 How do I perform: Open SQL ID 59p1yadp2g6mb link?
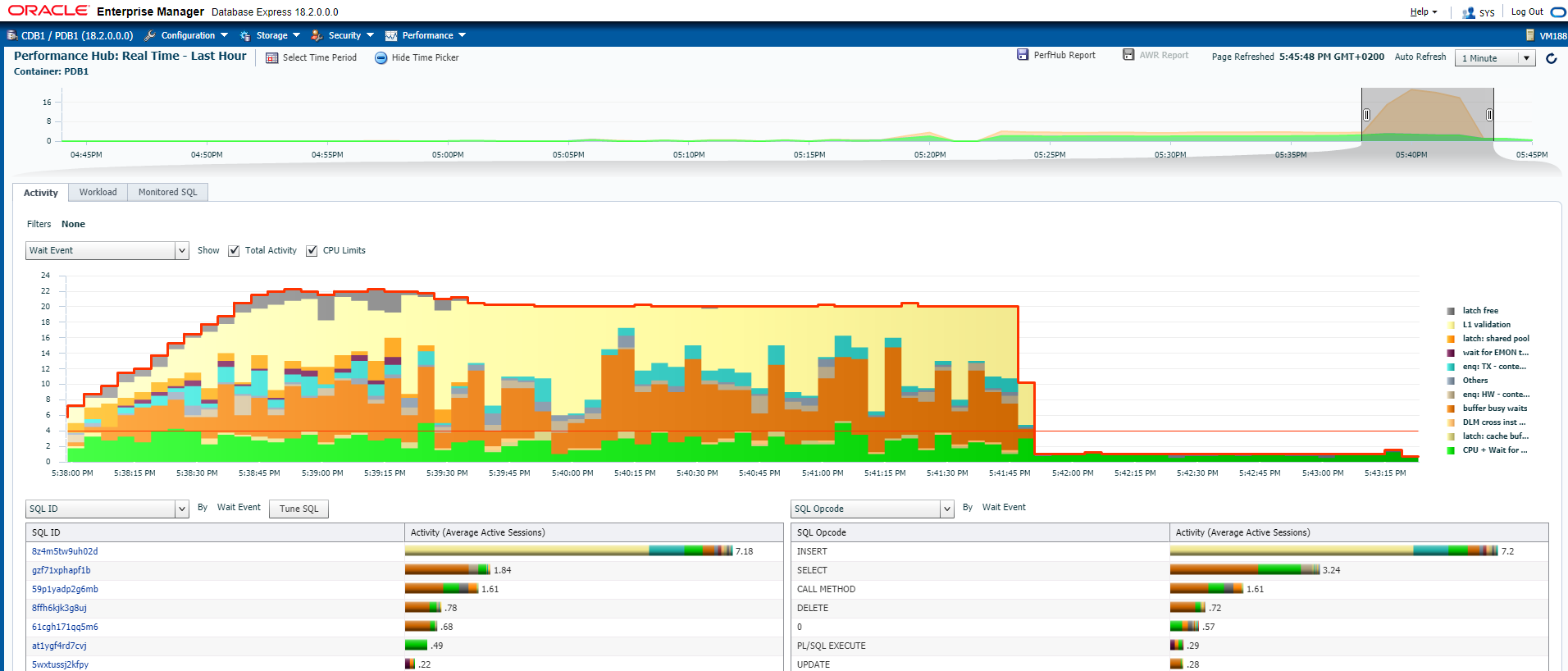tap(65, 589)
